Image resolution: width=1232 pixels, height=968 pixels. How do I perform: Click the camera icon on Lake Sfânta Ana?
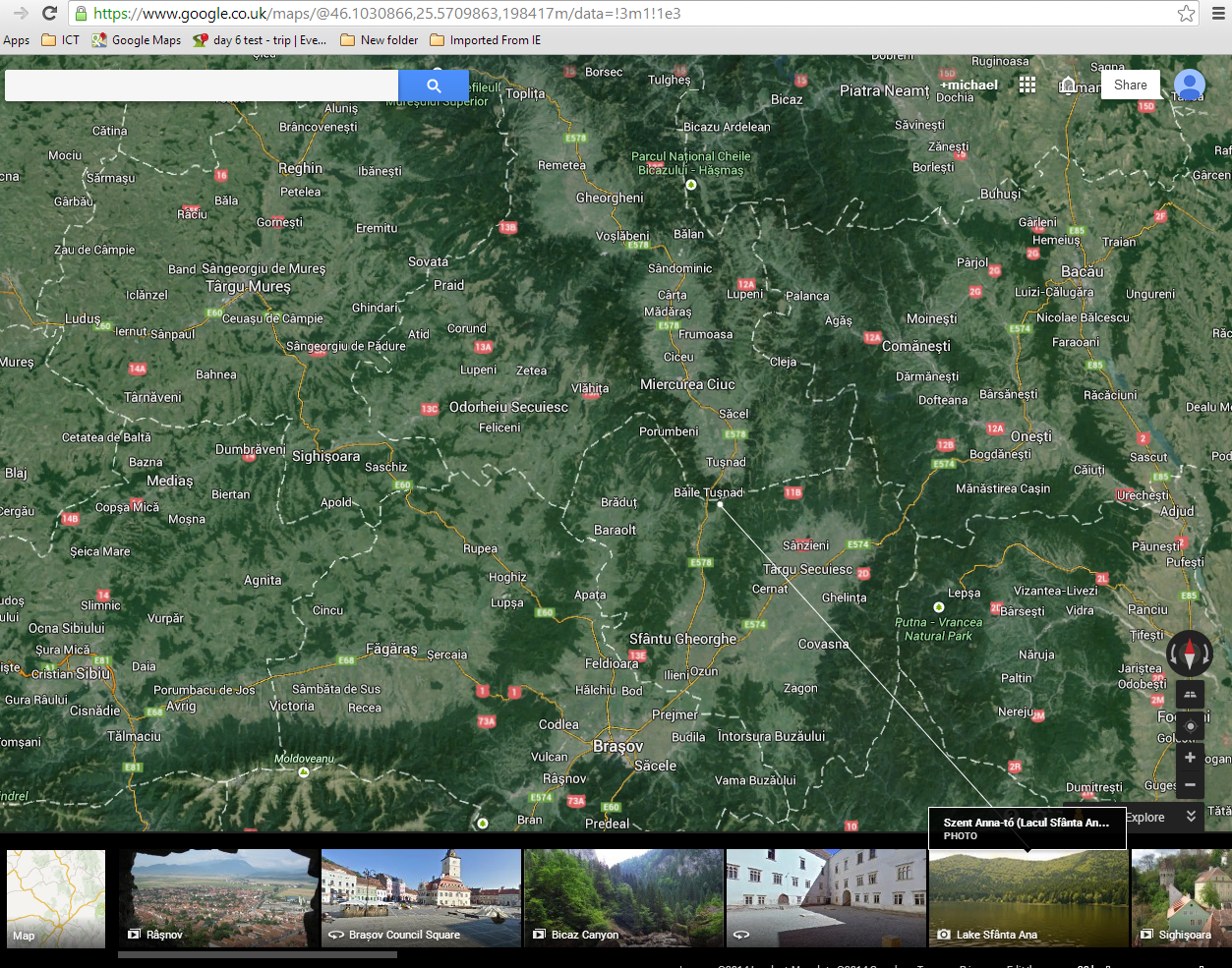click(x=944, y=935)
